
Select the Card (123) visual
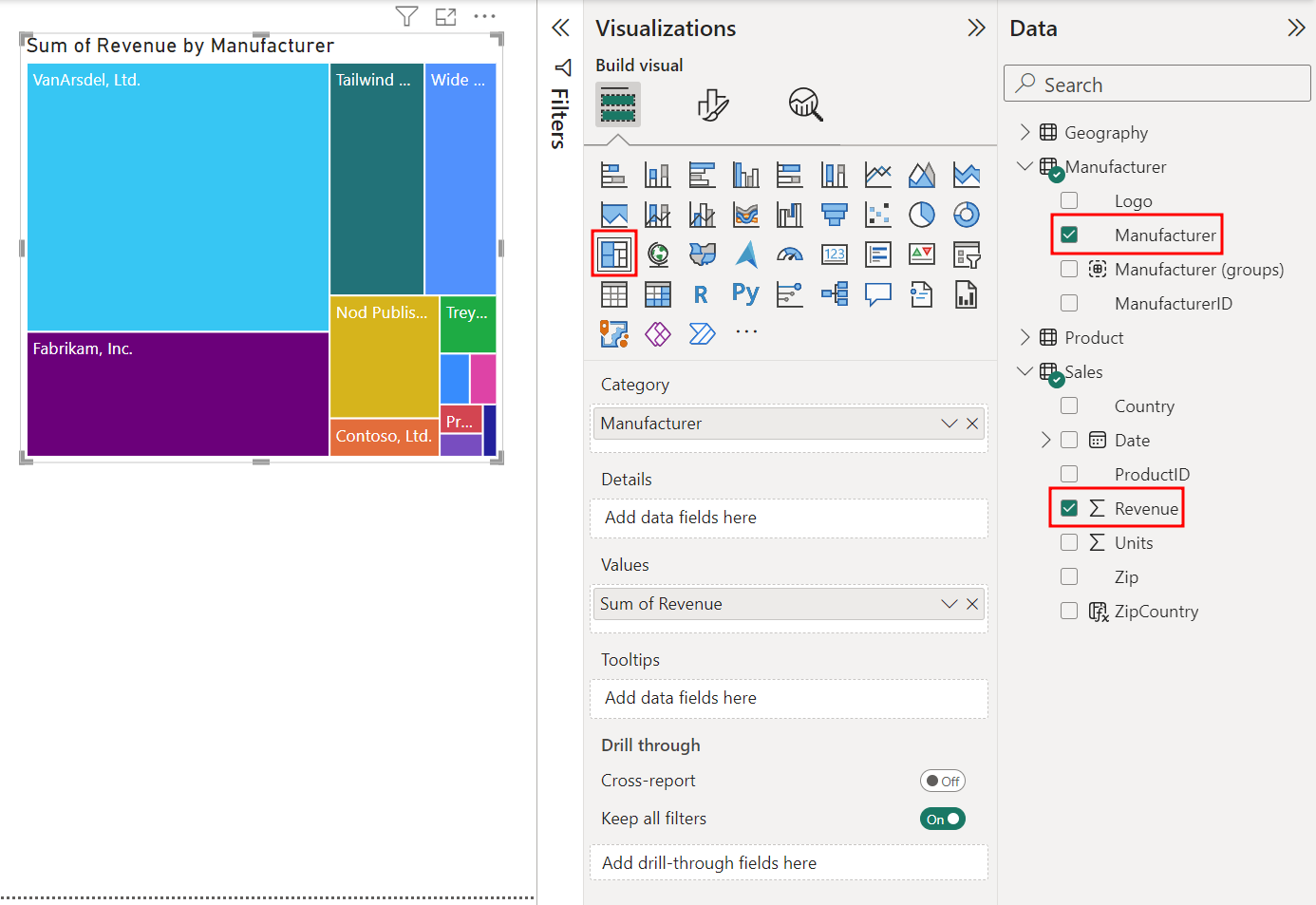point(835,254)
